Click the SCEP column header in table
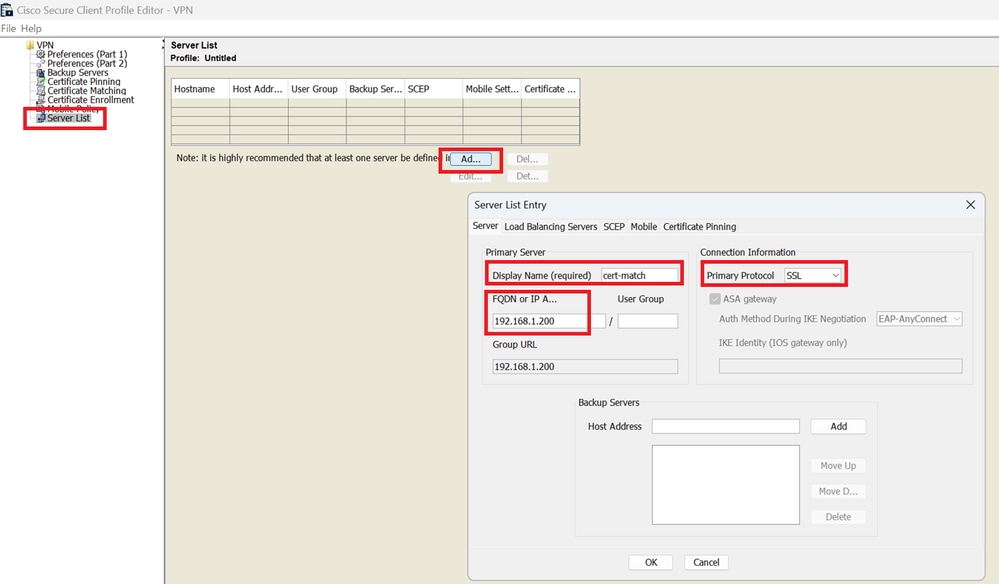Viewport: 999px width, 584px height. pos(433,89)
